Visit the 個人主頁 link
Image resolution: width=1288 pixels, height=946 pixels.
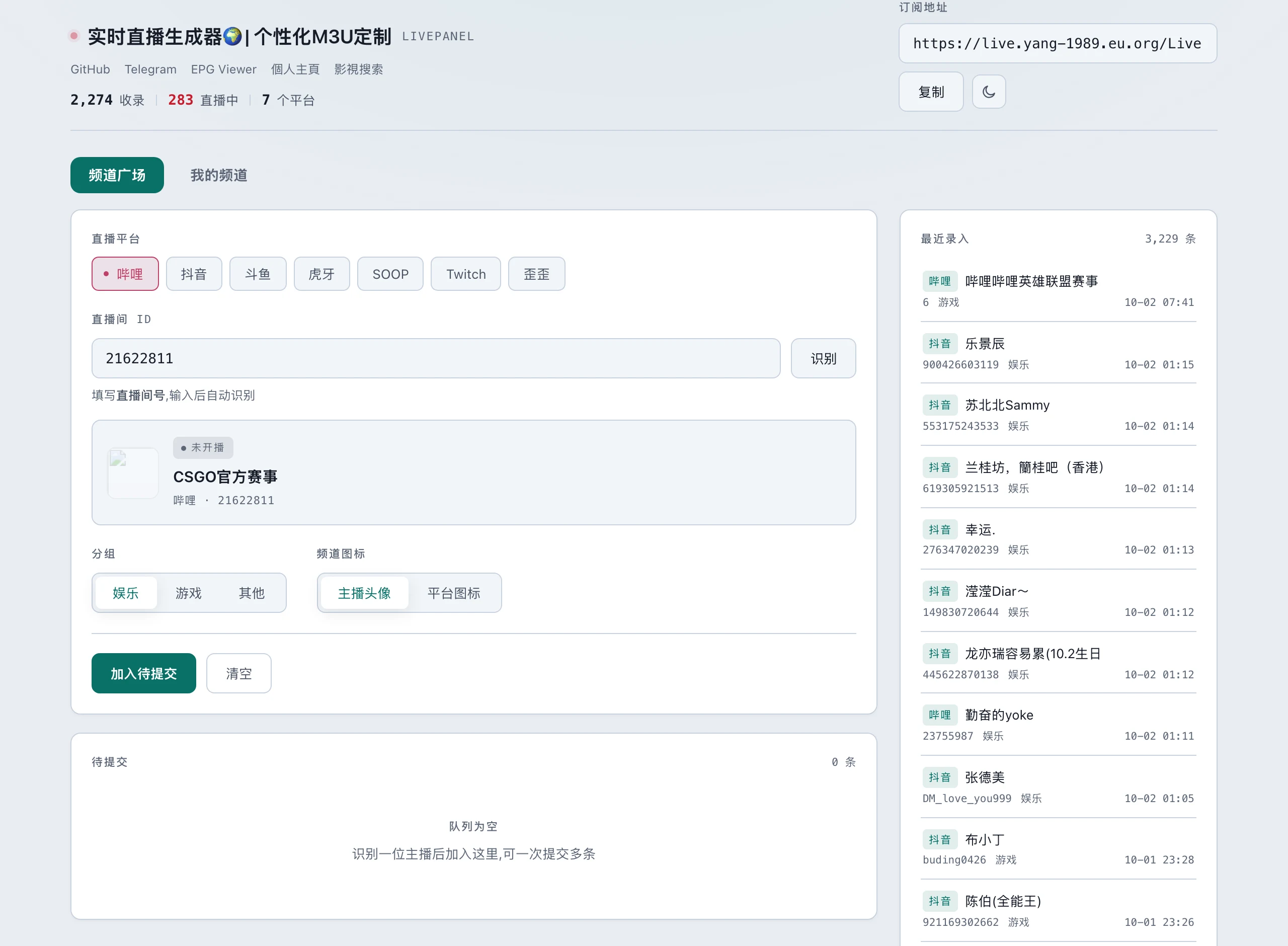[295, 69]
